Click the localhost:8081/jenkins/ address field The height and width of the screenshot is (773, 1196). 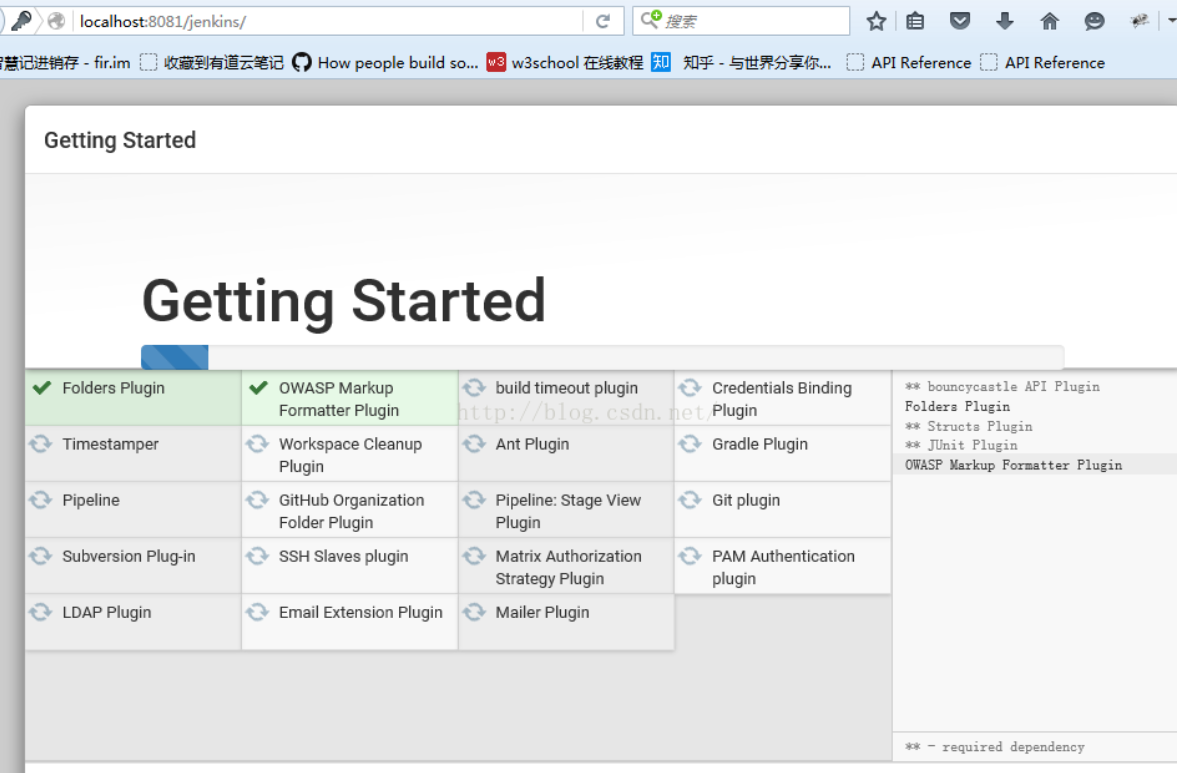click(328, 21)
